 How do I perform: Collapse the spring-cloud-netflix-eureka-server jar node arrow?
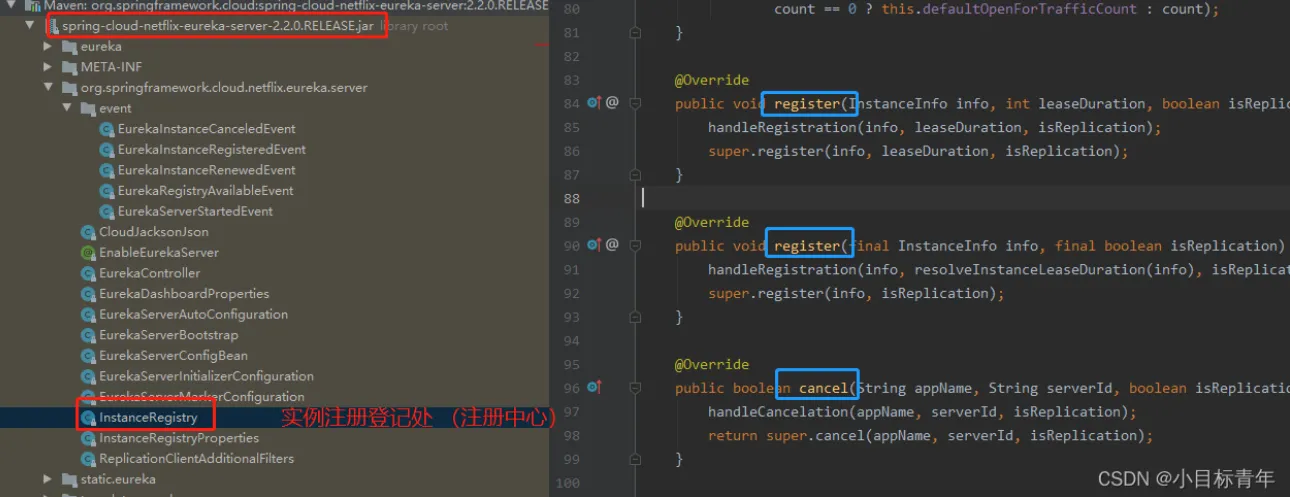click(30, 26)
